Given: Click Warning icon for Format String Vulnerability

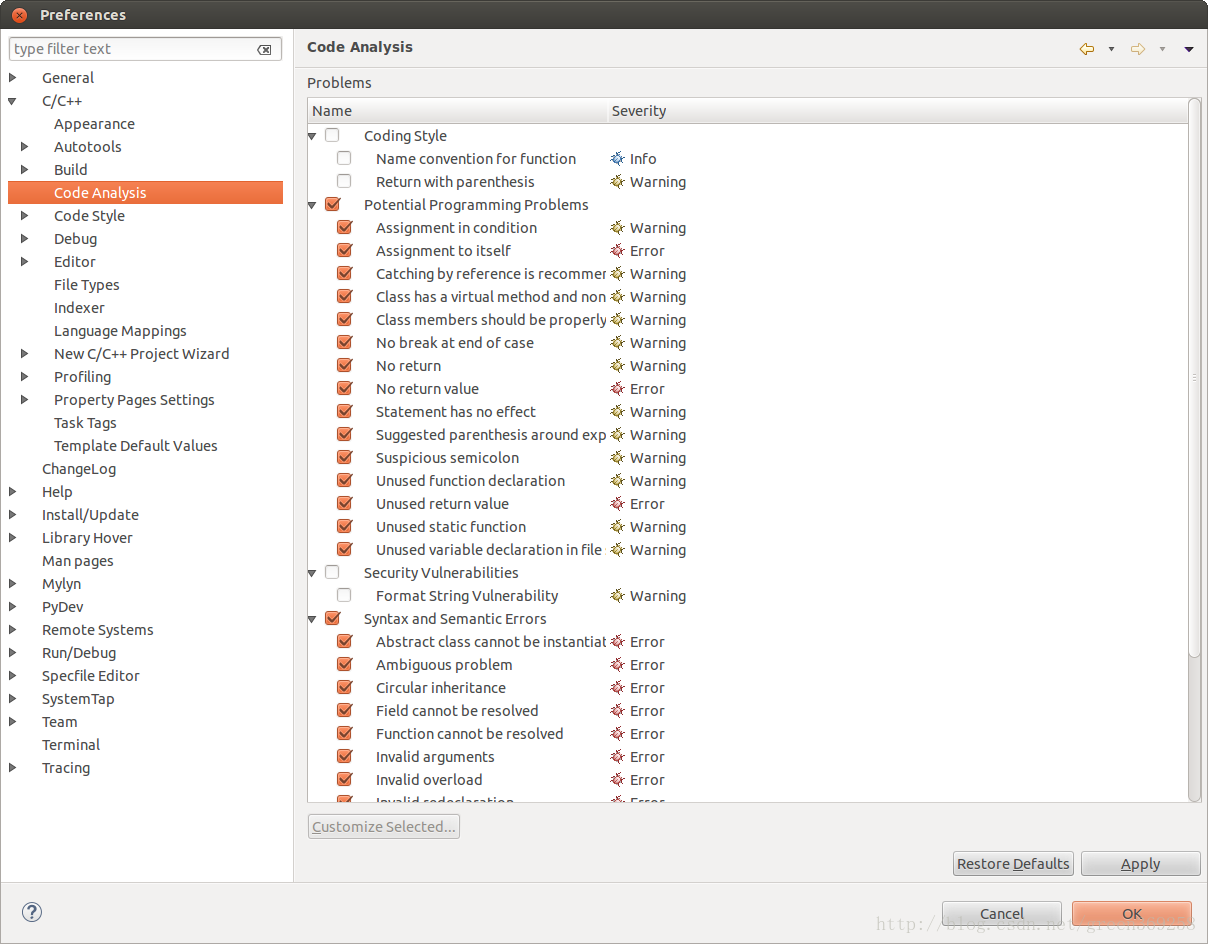Looking at the screenshot, I should coord(618,596).
